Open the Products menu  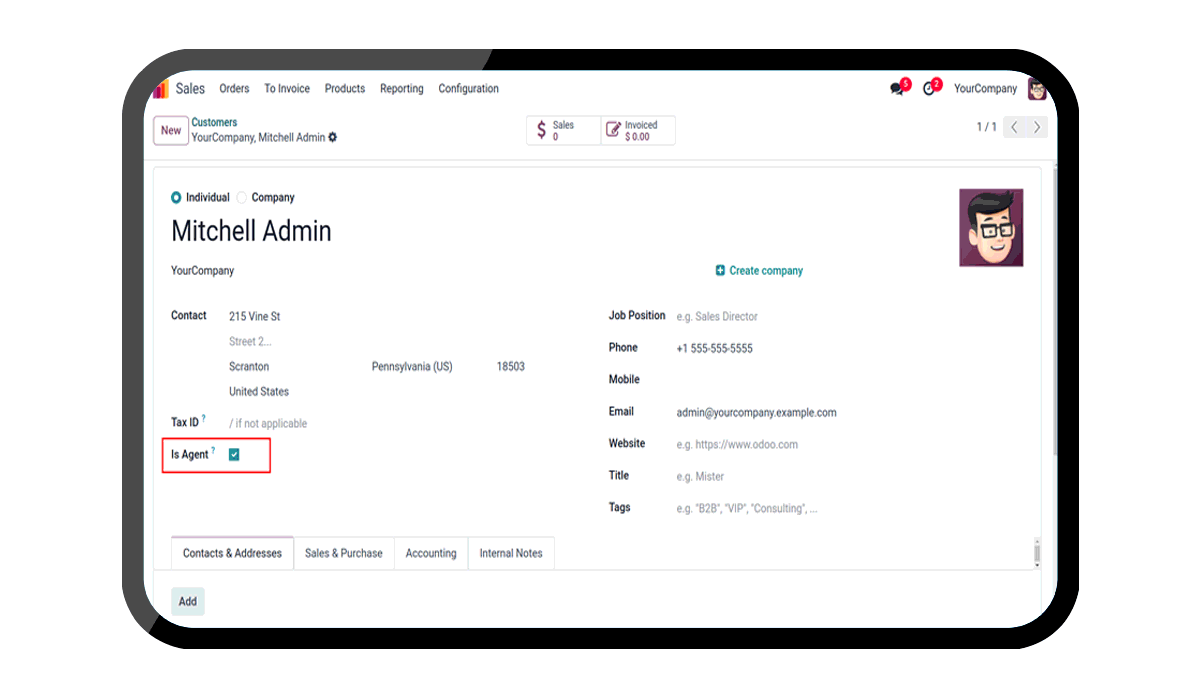pos(345,89)
